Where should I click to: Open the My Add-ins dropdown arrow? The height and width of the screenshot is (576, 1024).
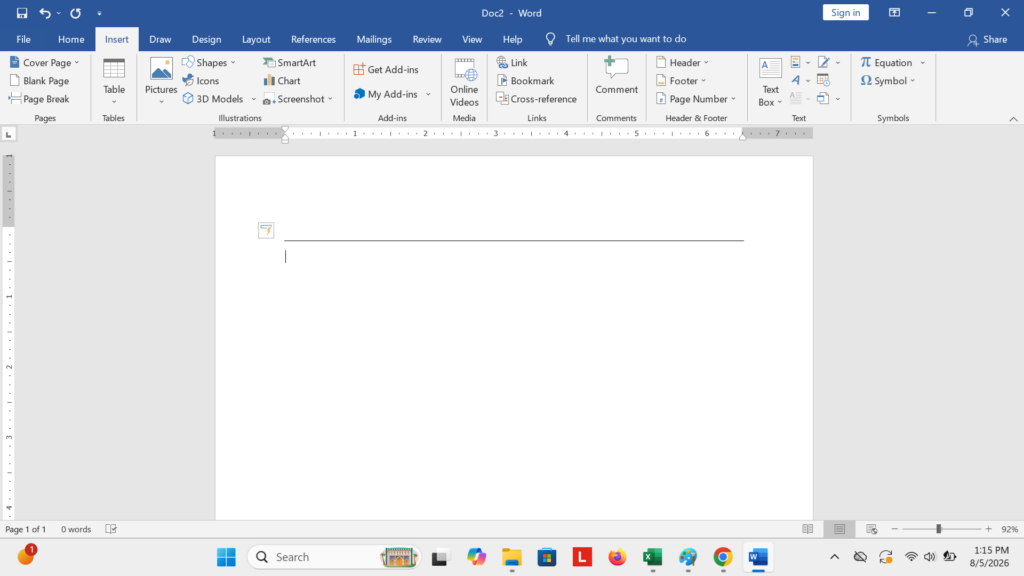tap(428, 94)
